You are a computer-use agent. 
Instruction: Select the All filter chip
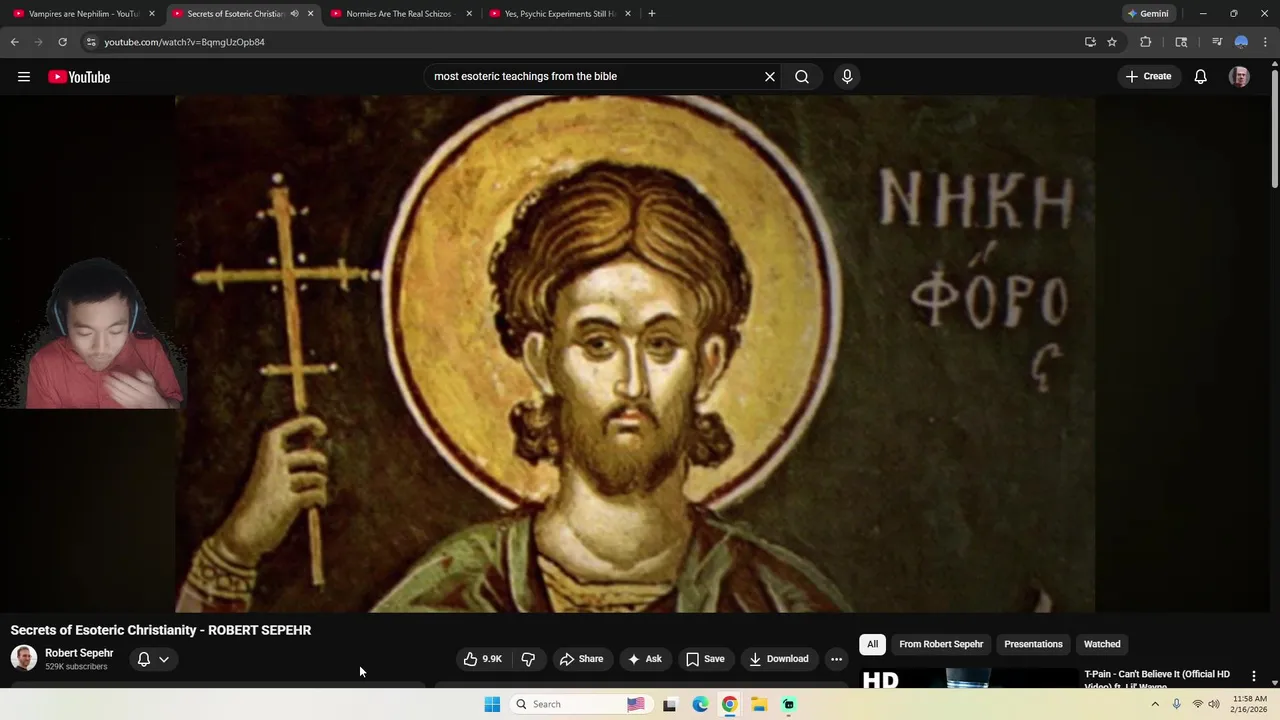coord(872,644)
